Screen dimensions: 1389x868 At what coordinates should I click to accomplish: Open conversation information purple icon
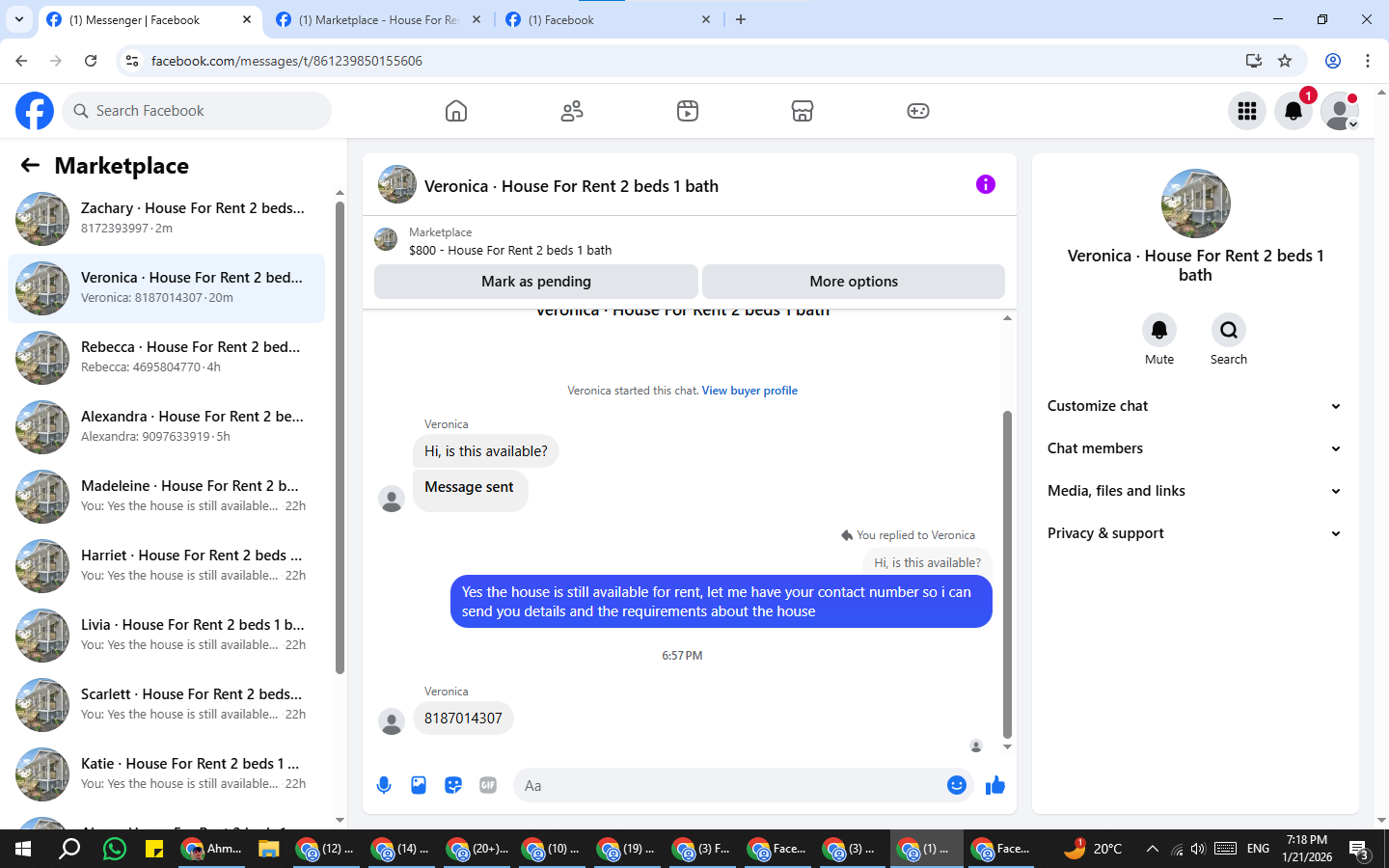click(985, 184)
